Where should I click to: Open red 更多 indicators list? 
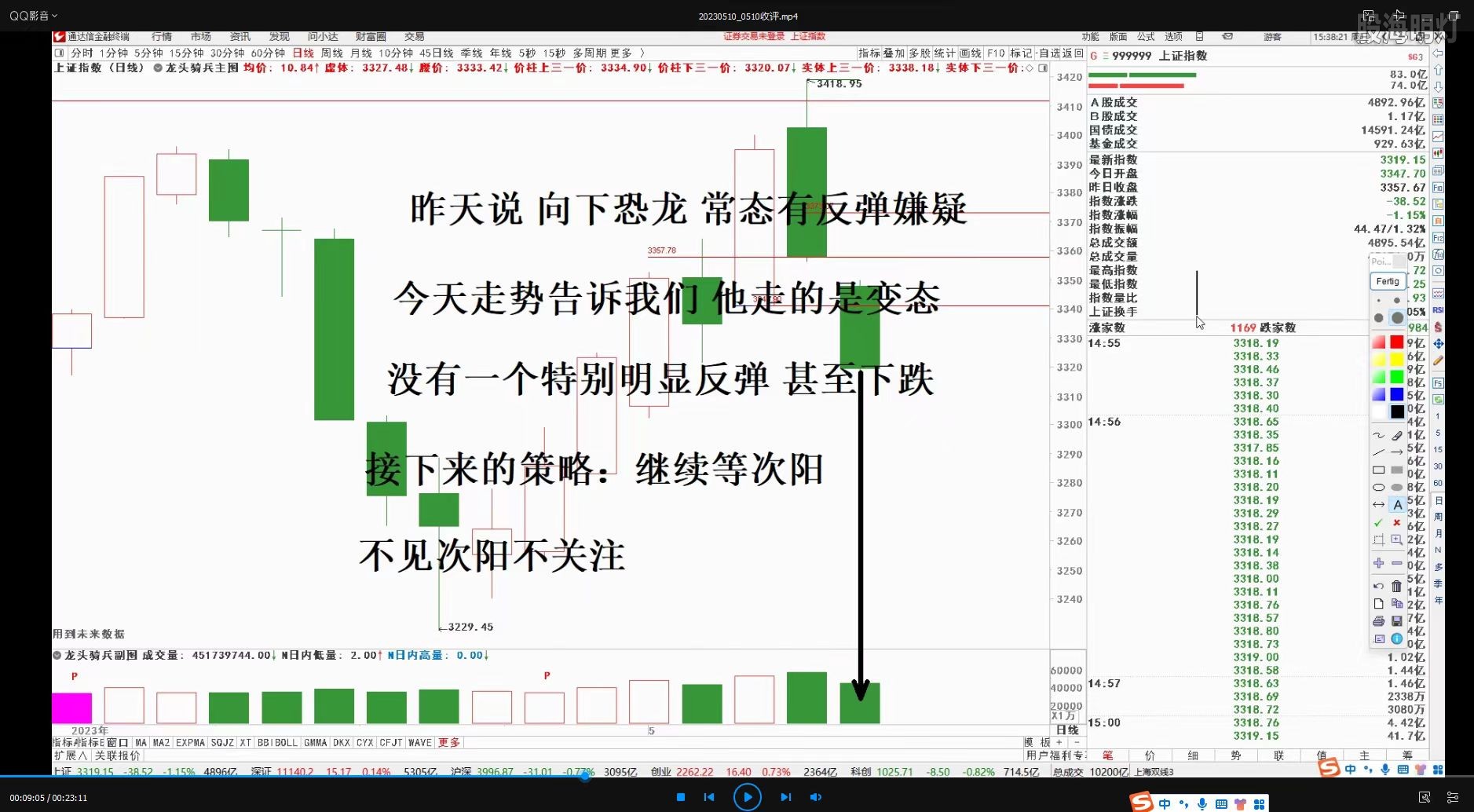449,742
